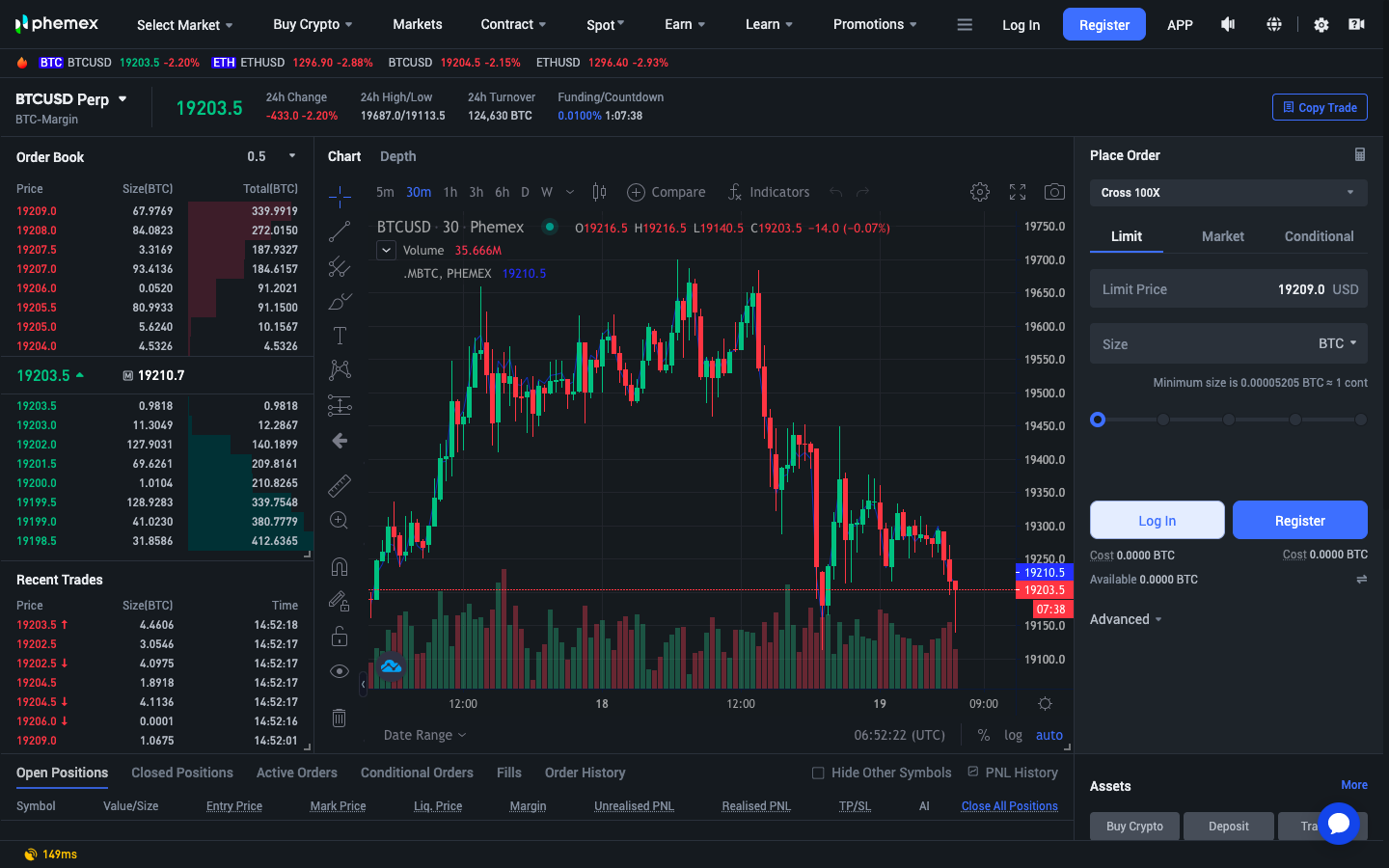
Task: Click the Limit Price input field
Action: coord(1229,289)
